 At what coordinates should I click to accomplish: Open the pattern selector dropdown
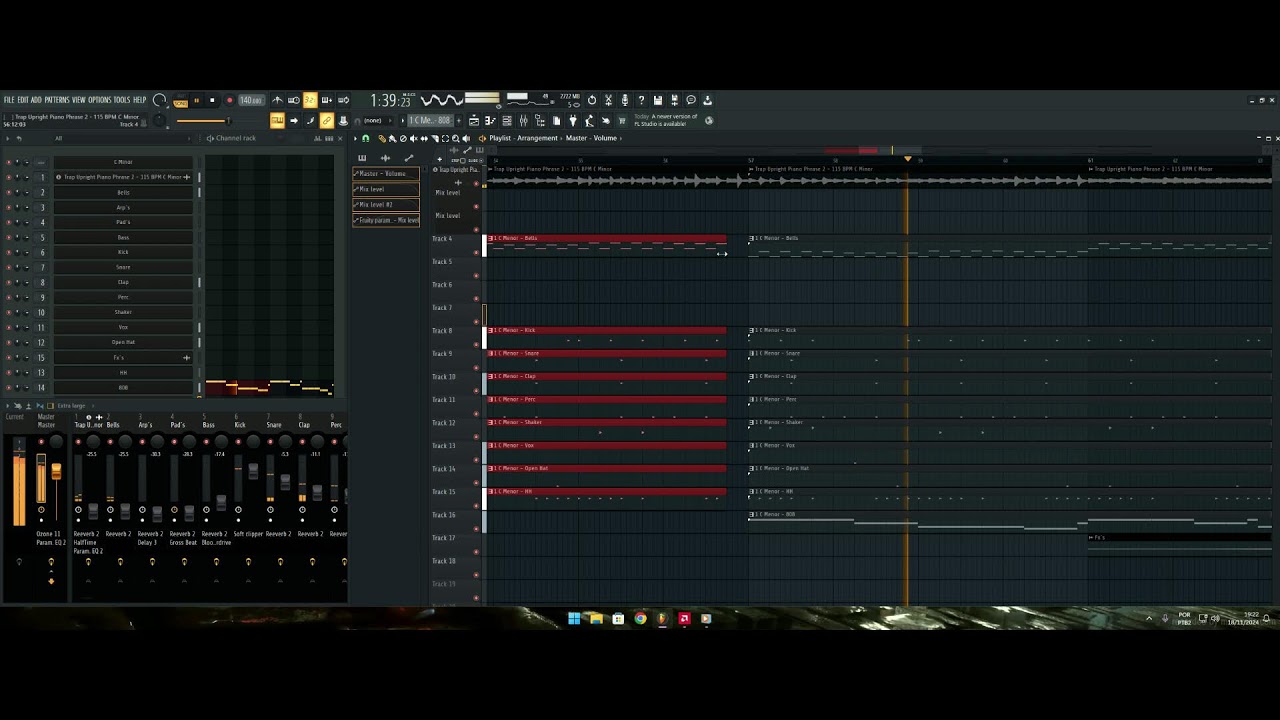(x=430, y=120)
